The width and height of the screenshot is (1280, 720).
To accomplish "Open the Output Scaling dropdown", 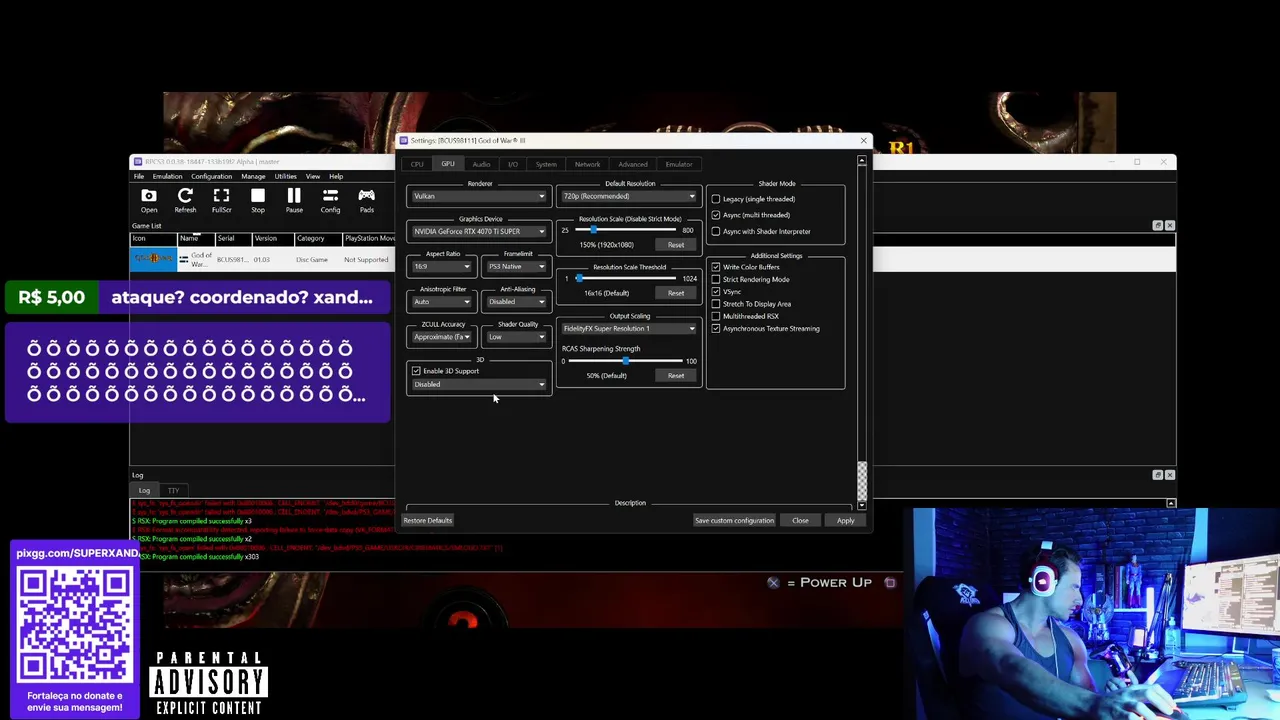I will [x=629, y=328].
